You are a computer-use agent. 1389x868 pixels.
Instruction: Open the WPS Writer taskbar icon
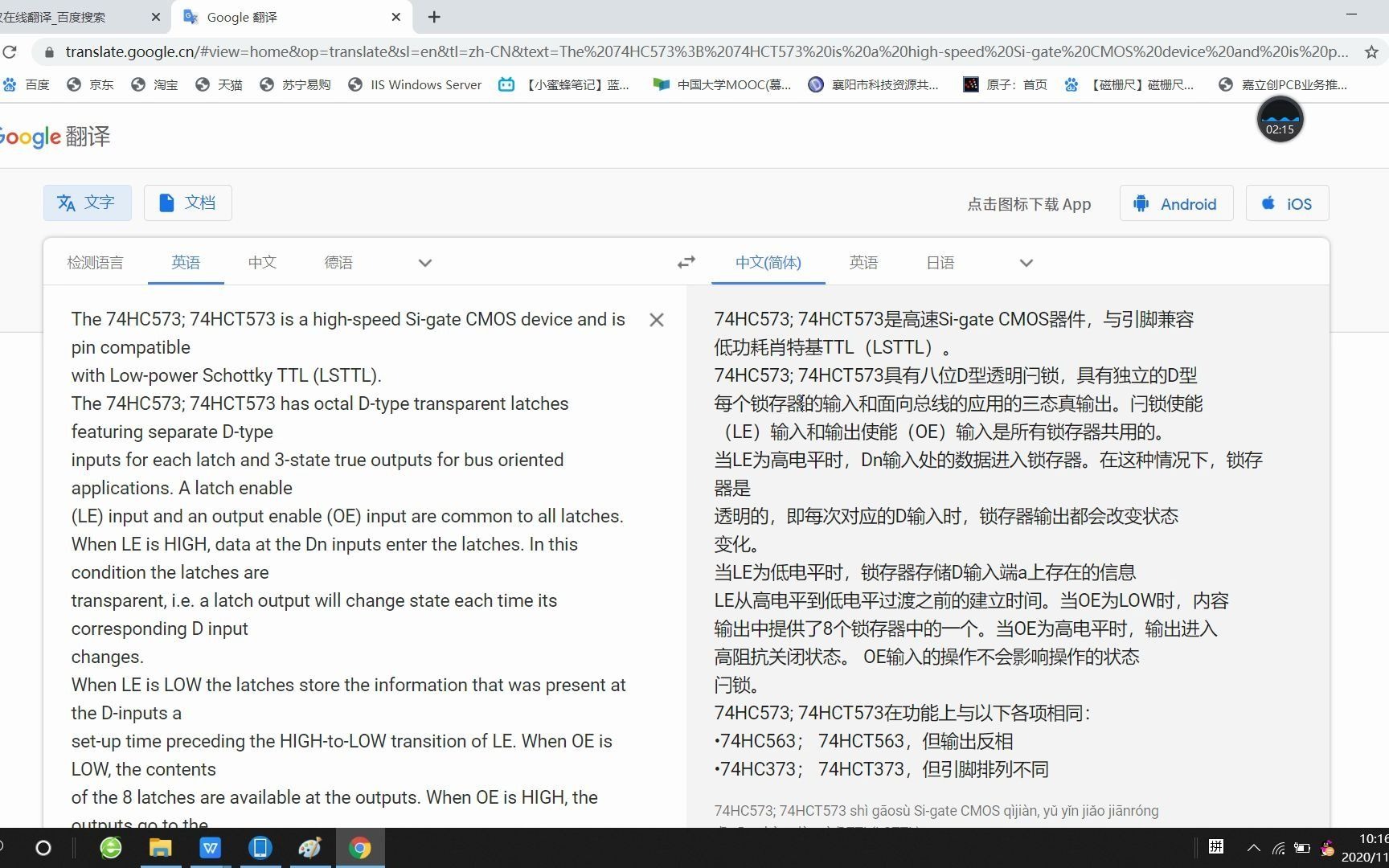210,848
